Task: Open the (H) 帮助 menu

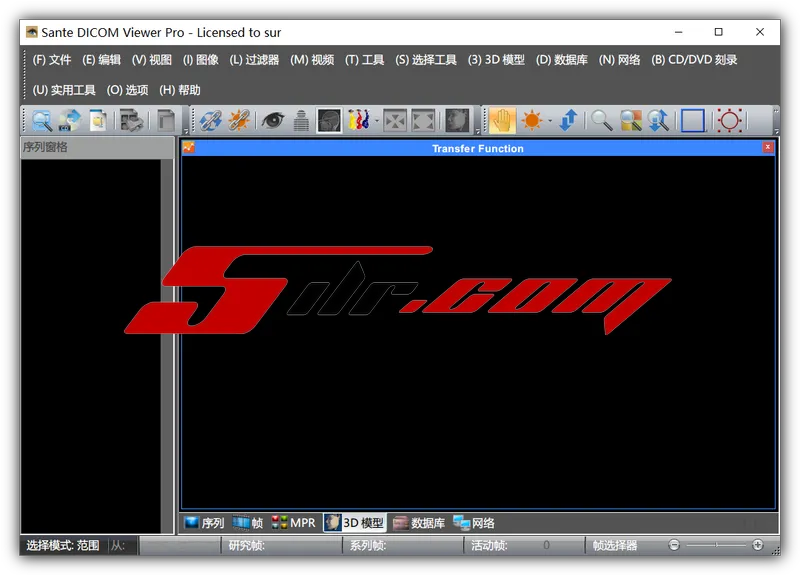Action: pos(180,90)
